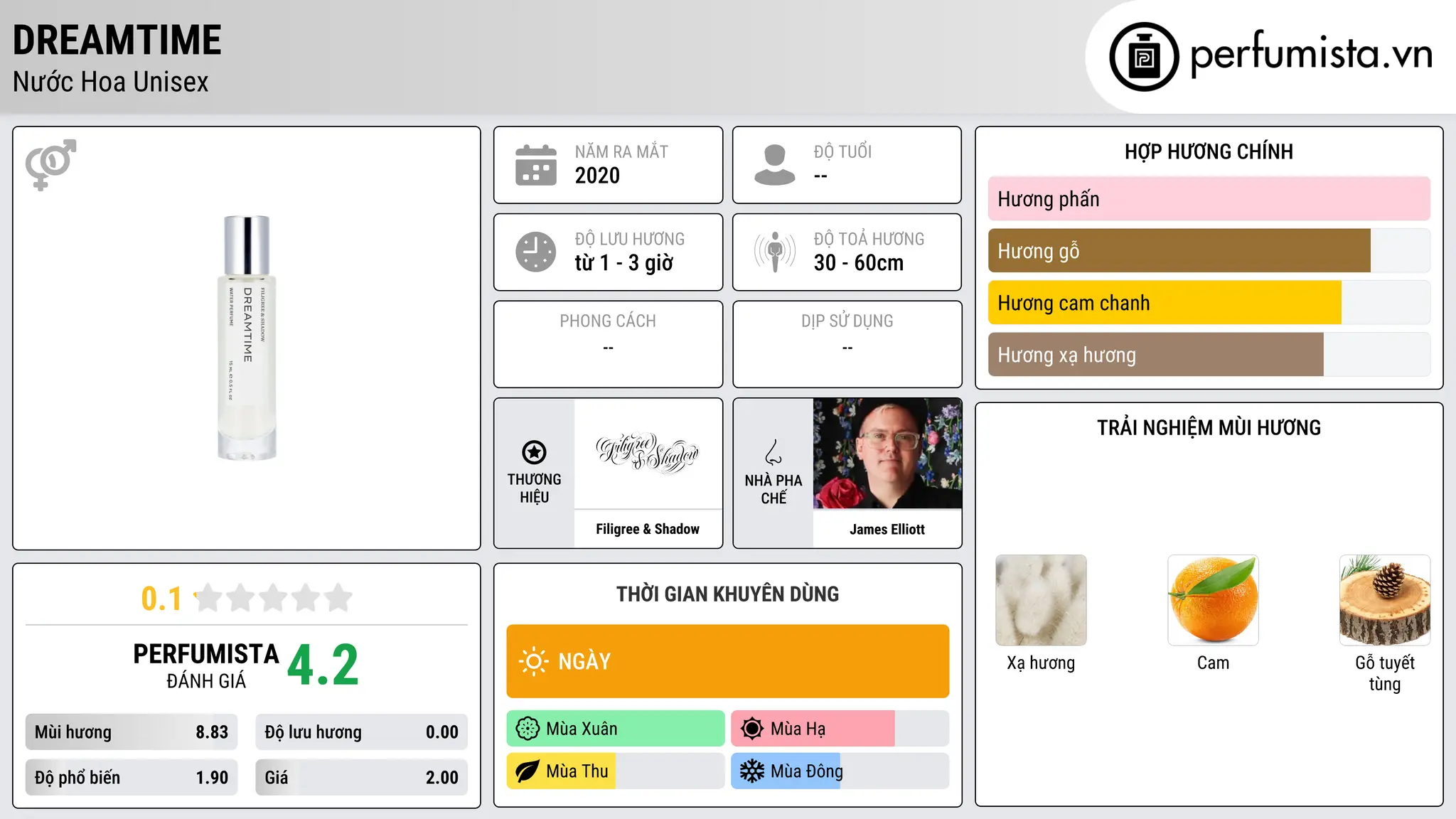Click the nose icon above Nhà pha chế
This screenshot has height=819, width=1456.
(773, 452)
